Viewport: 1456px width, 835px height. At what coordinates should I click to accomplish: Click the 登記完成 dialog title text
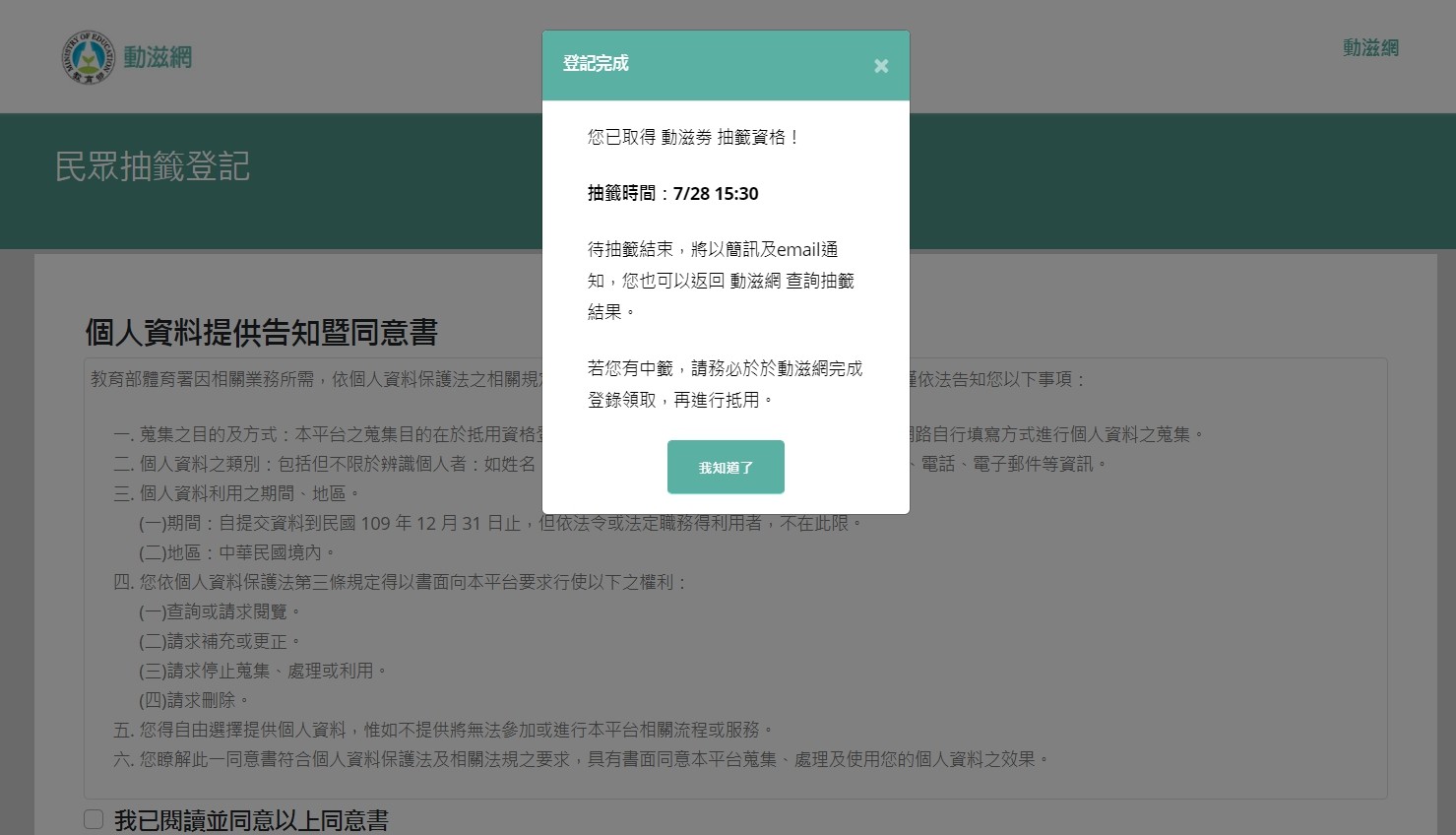click(596, 63)
